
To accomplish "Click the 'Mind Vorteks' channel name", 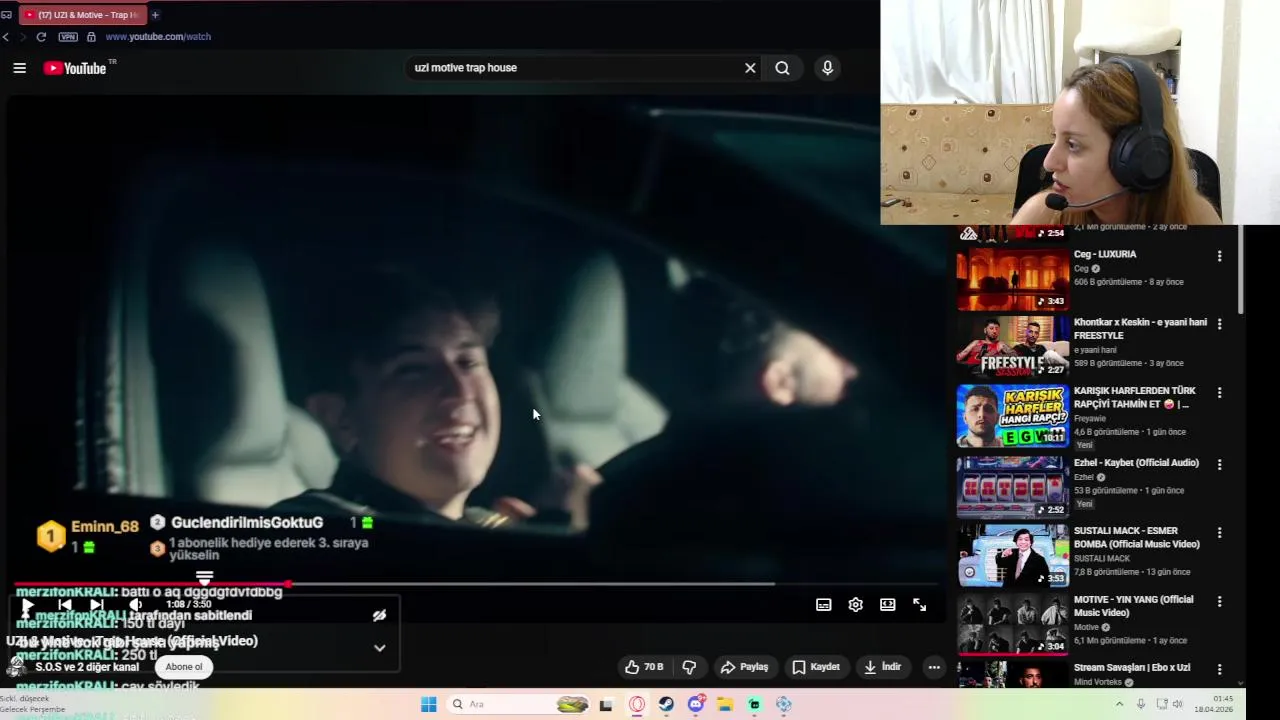I will pyautogui.click(x=1098, y=682).
